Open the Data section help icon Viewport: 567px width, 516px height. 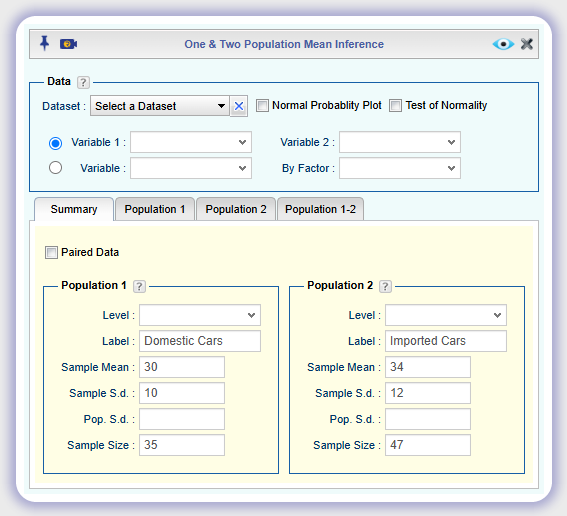83,82
